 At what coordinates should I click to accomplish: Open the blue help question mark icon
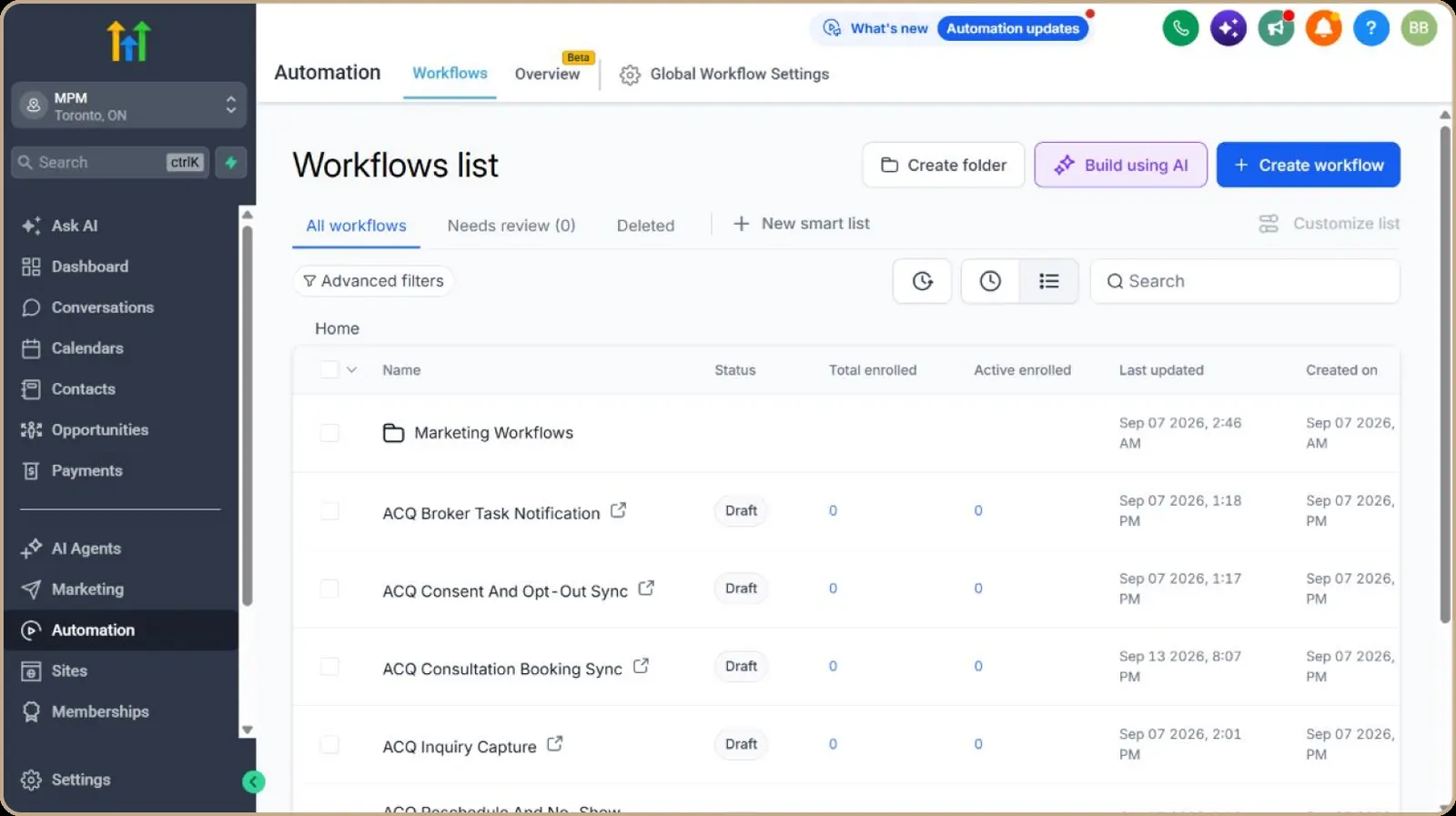[1371, 28]
